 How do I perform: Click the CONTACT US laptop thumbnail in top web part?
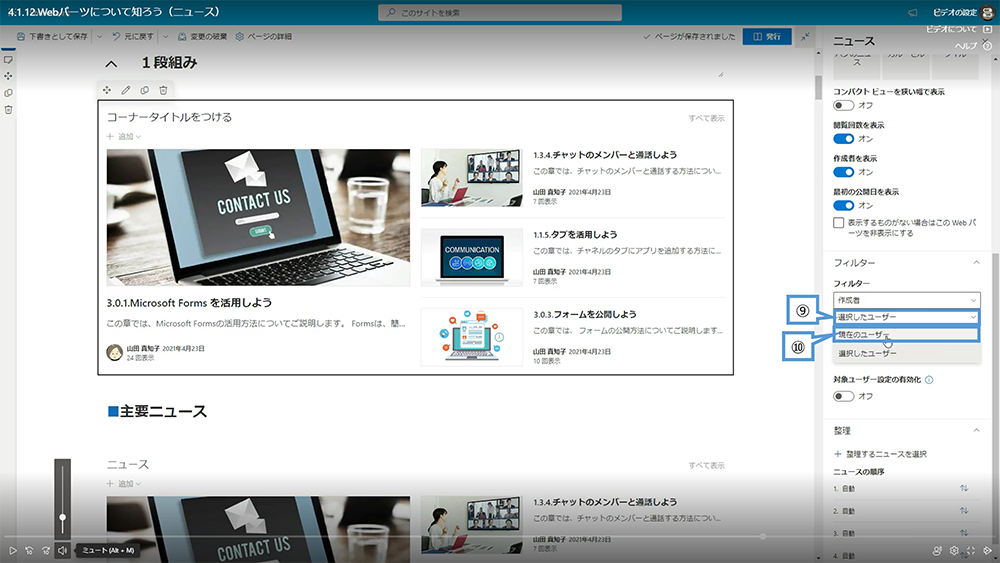(258, 217)
